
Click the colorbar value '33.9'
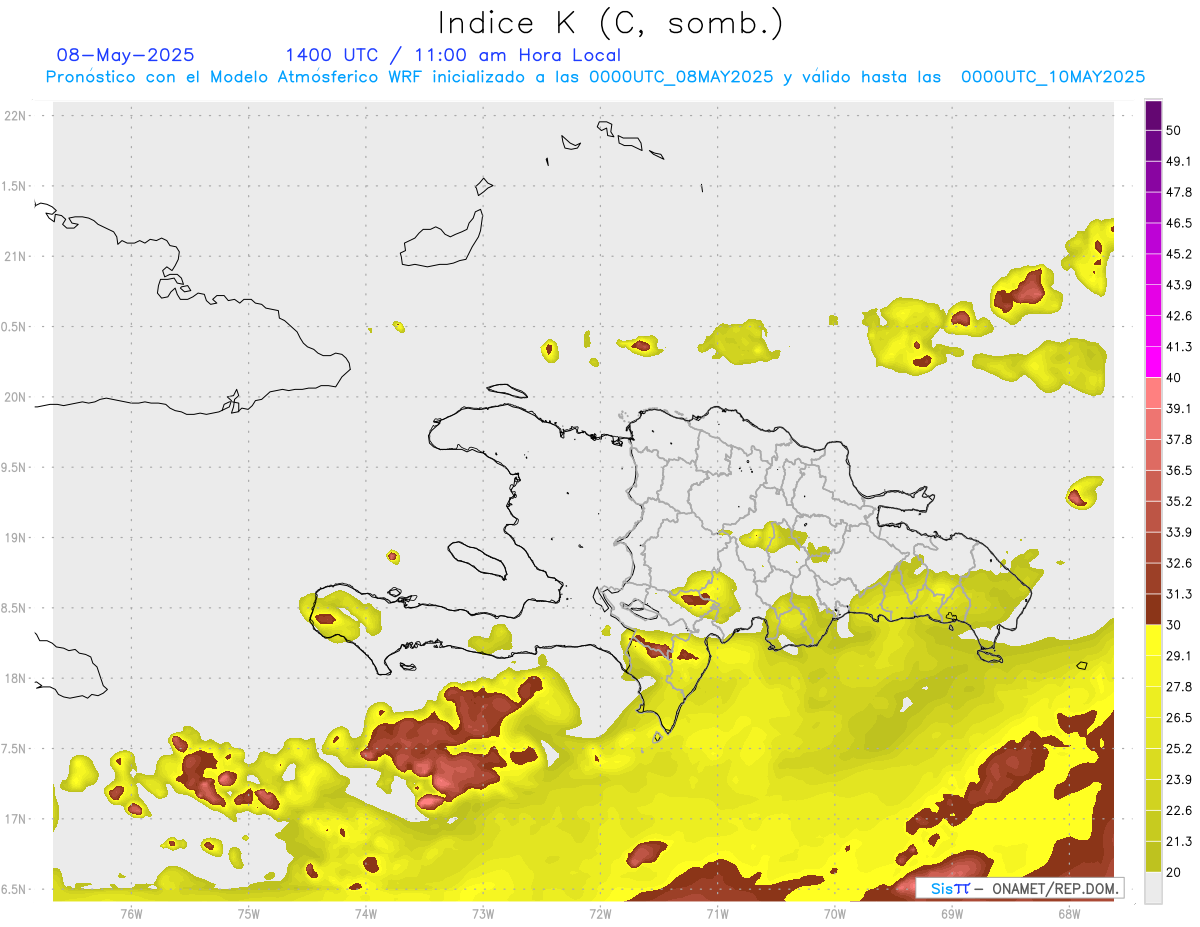pos(1179,533)
